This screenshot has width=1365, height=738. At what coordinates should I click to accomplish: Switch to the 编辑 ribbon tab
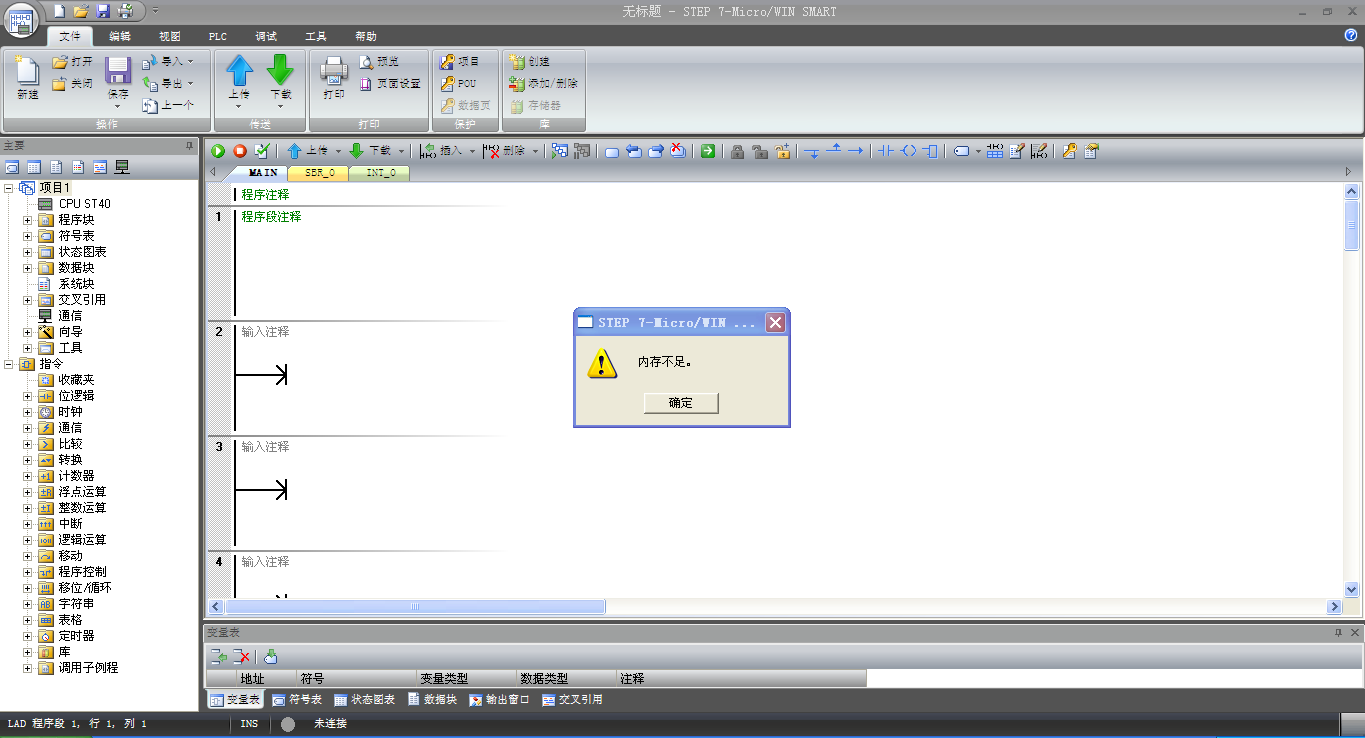pos(119,36)
